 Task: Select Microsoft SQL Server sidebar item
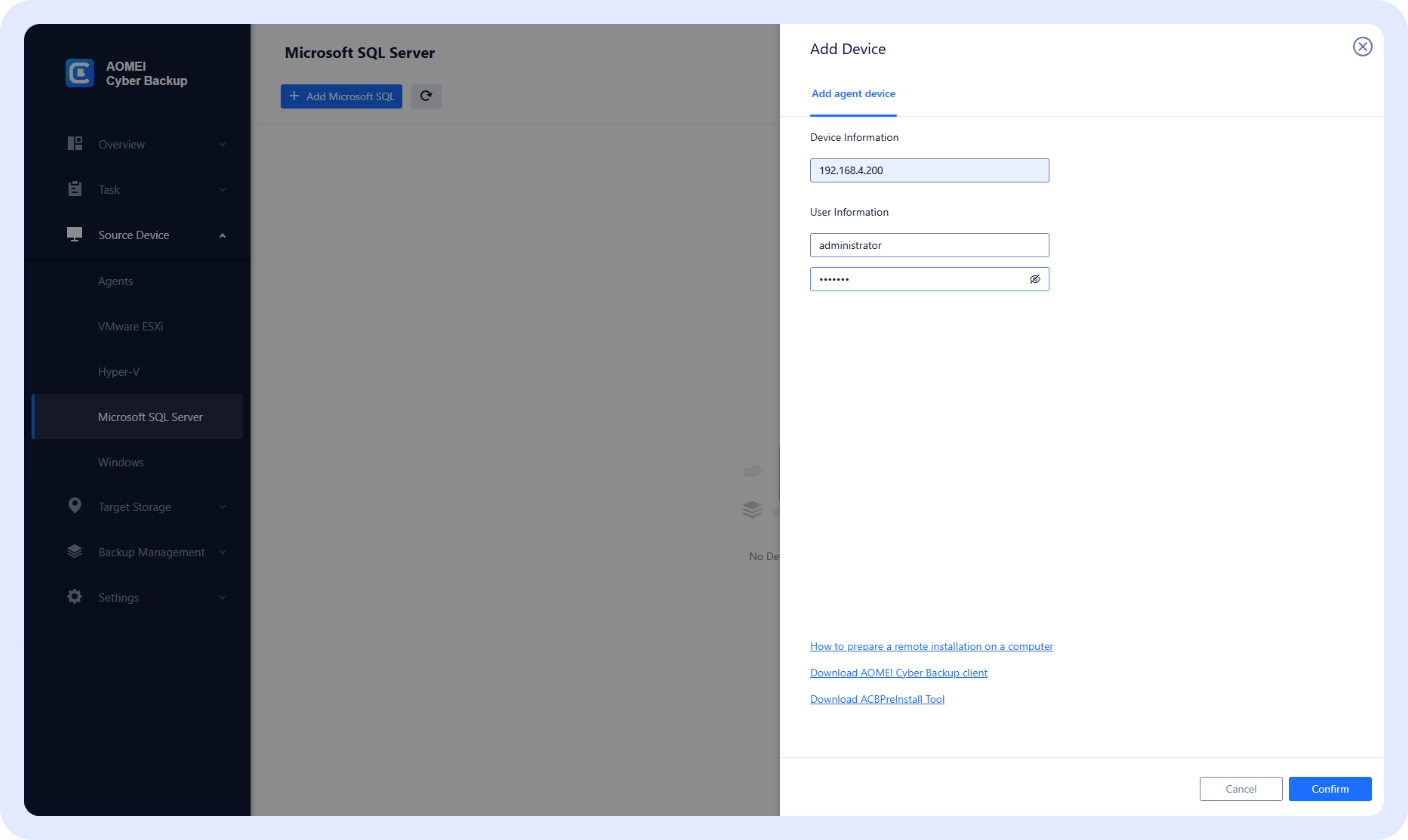click(137, 417)
